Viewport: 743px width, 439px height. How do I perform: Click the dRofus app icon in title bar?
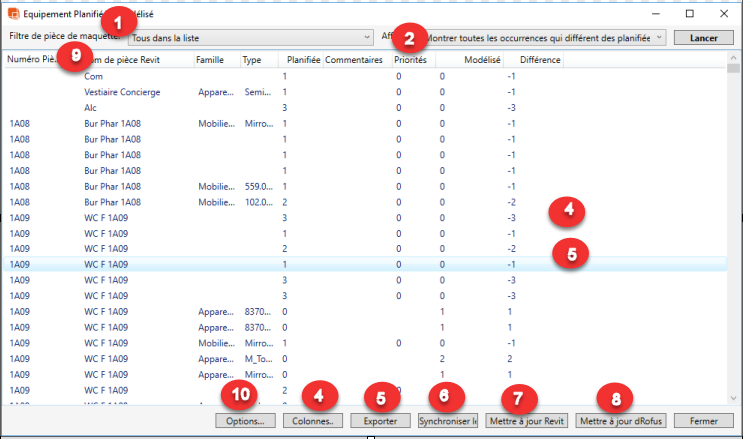[x=13, y=14]
